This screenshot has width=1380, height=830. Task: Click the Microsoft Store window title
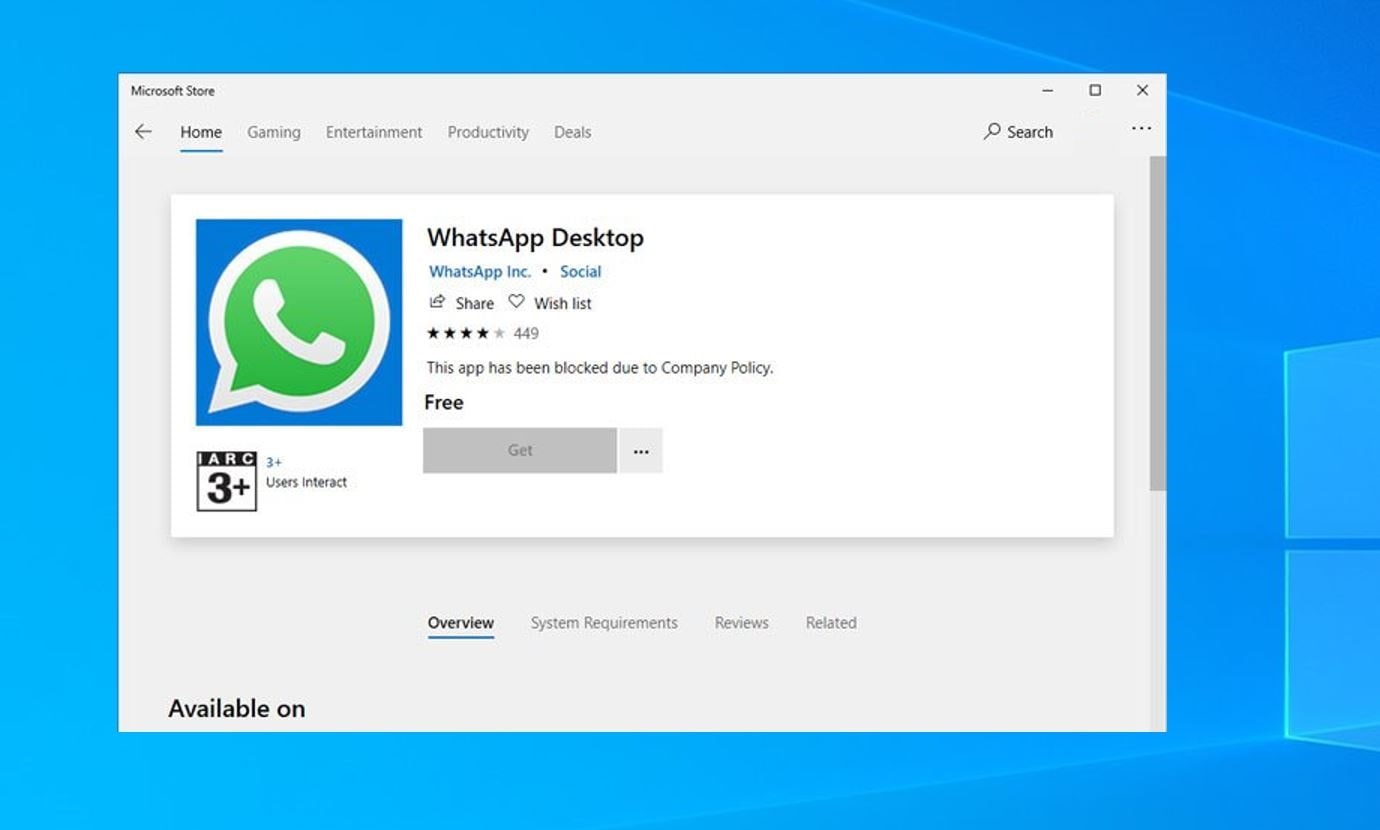tap(172, 91)
